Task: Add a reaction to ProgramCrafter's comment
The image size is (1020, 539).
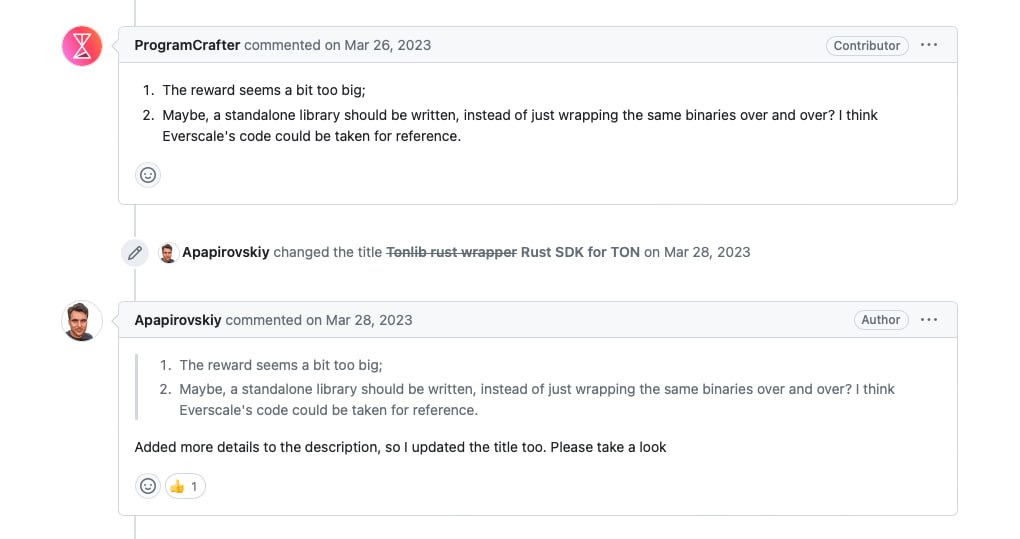Action: pyautogui.click(x=148, y=175)
